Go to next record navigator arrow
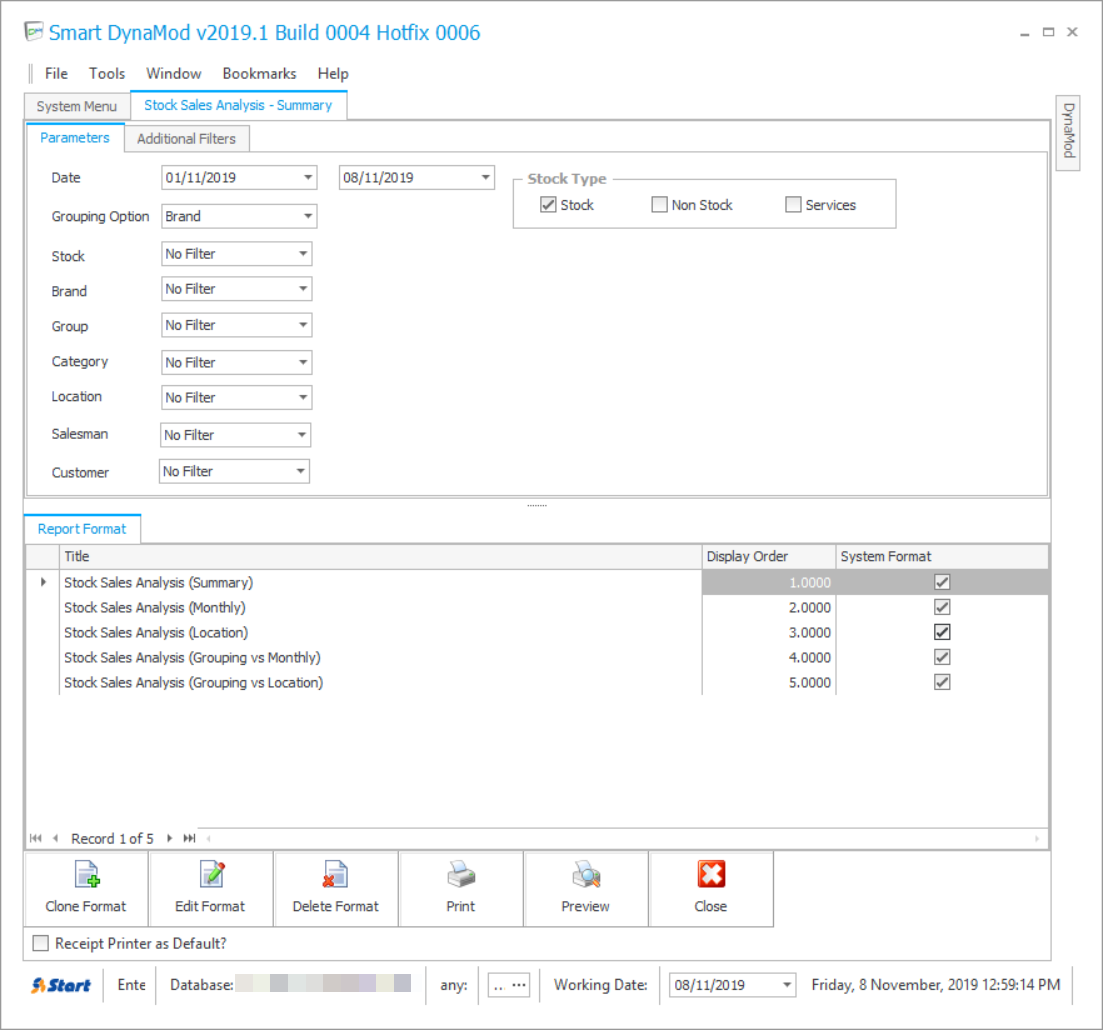Viewport: 1103px width, 1030px height. pyautogui.click(x=170, y=838)
